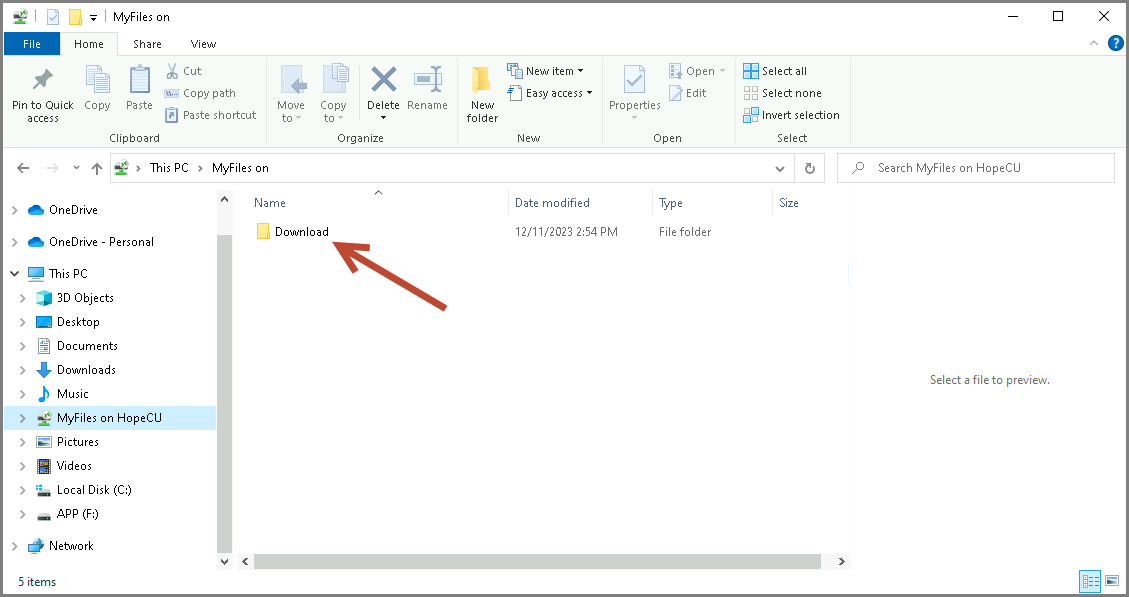Switch to the Share tab
Viewport: 1129px width, 597px height.
pos(147,44)
